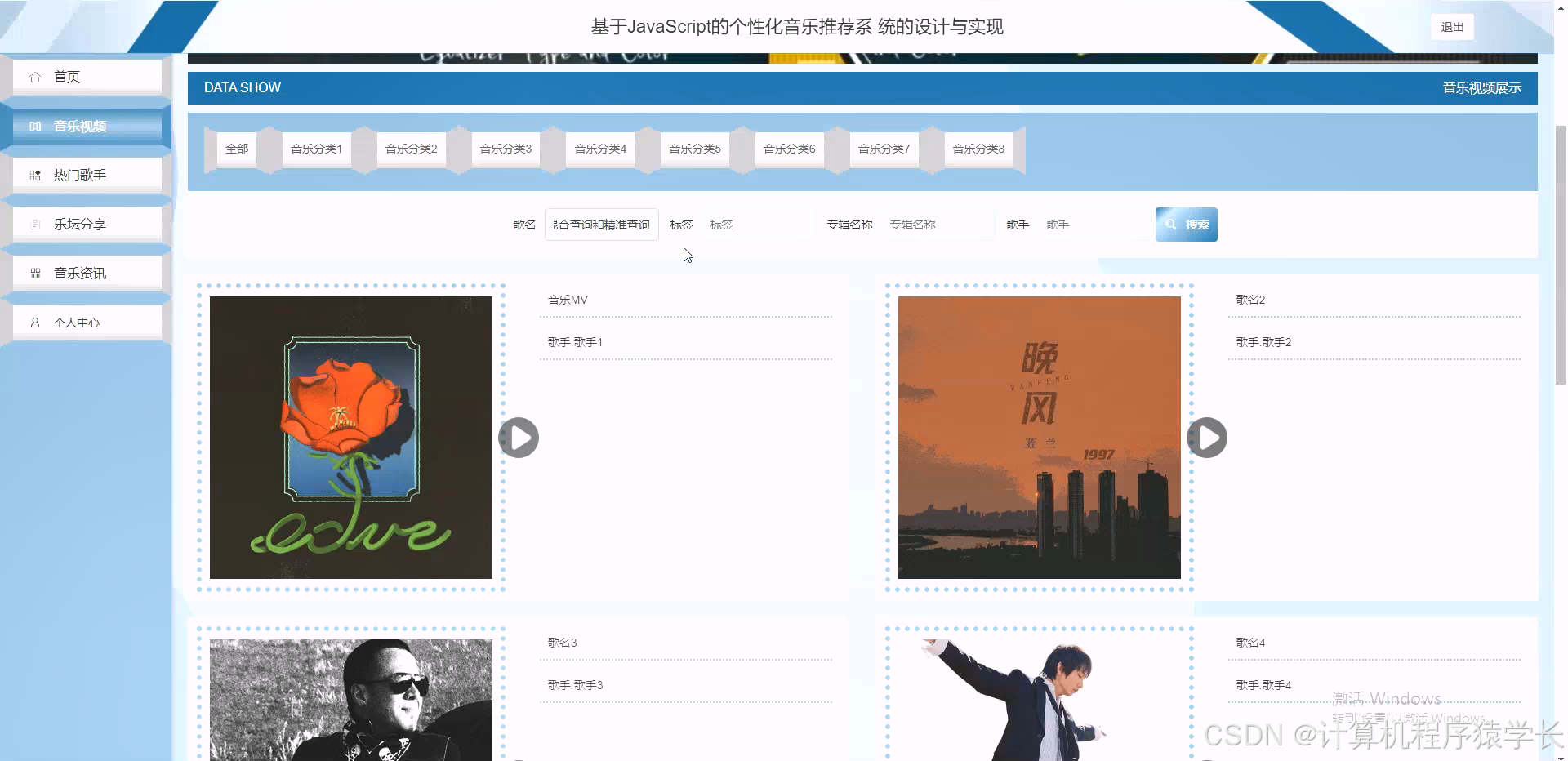Switch to the 音乐分类3 category
This screenshot has width=1568, height=761.
[505, 149]
